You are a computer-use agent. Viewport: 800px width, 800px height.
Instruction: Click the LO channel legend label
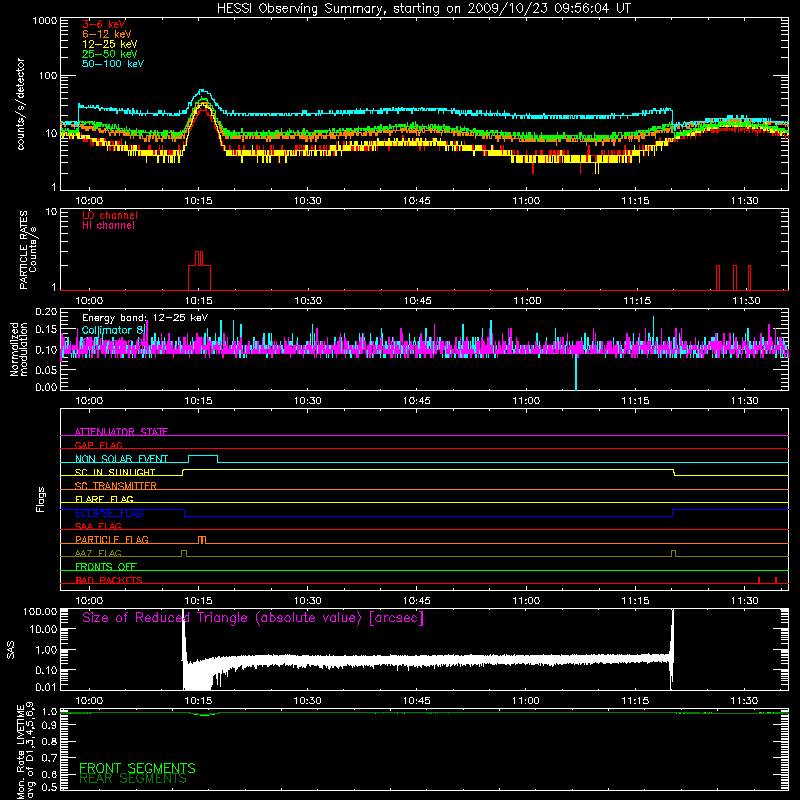(x=110, y=215)
